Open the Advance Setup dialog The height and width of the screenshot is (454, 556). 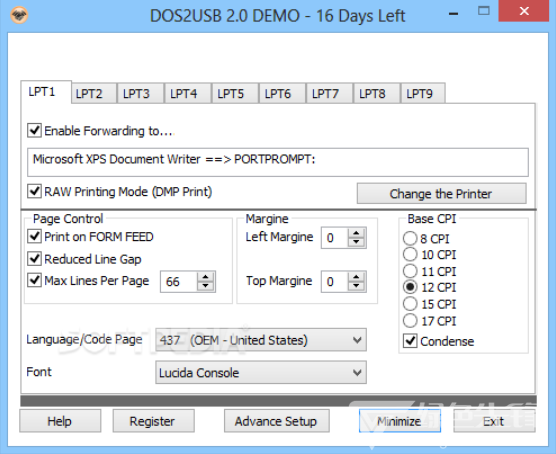(277, 421)
